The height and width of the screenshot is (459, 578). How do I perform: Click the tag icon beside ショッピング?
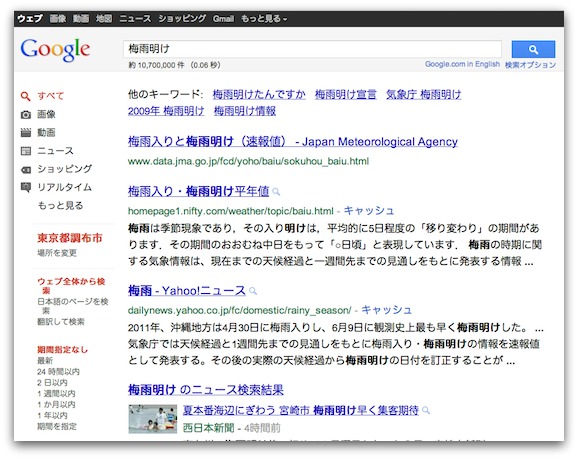pos(25,169)
